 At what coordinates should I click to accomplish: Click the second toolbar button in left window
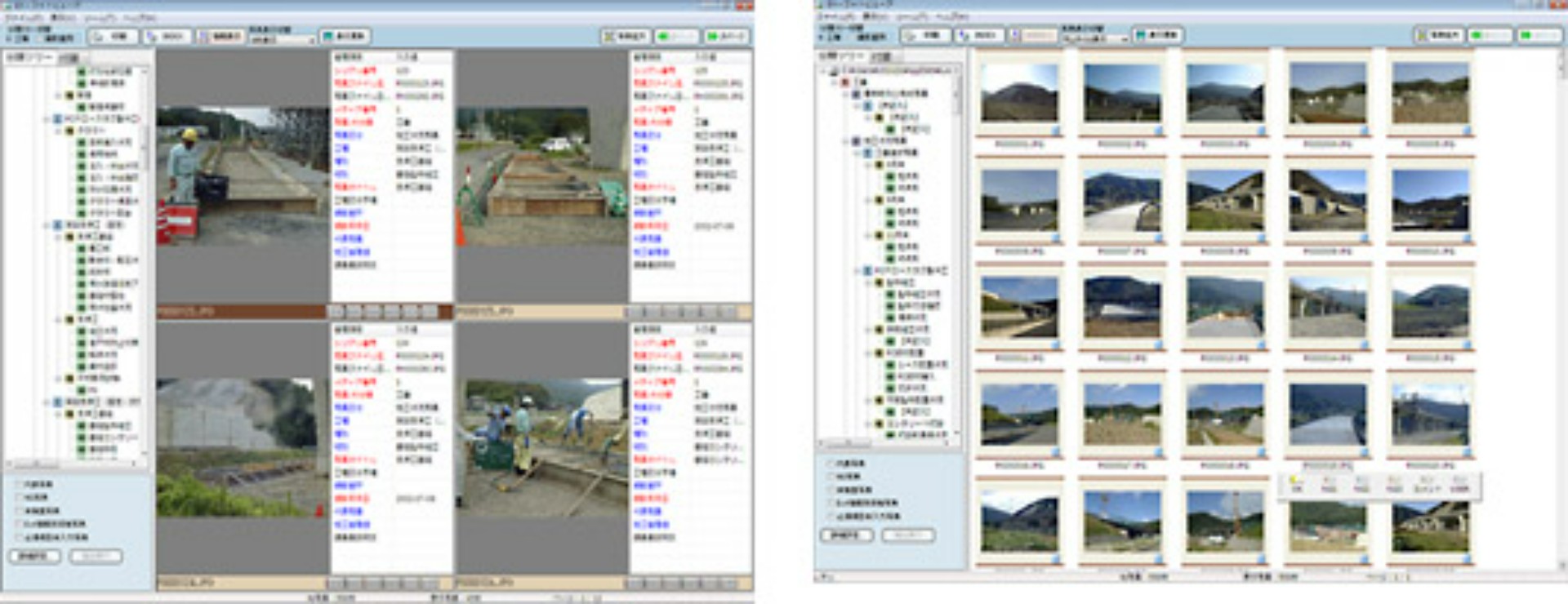167,37
